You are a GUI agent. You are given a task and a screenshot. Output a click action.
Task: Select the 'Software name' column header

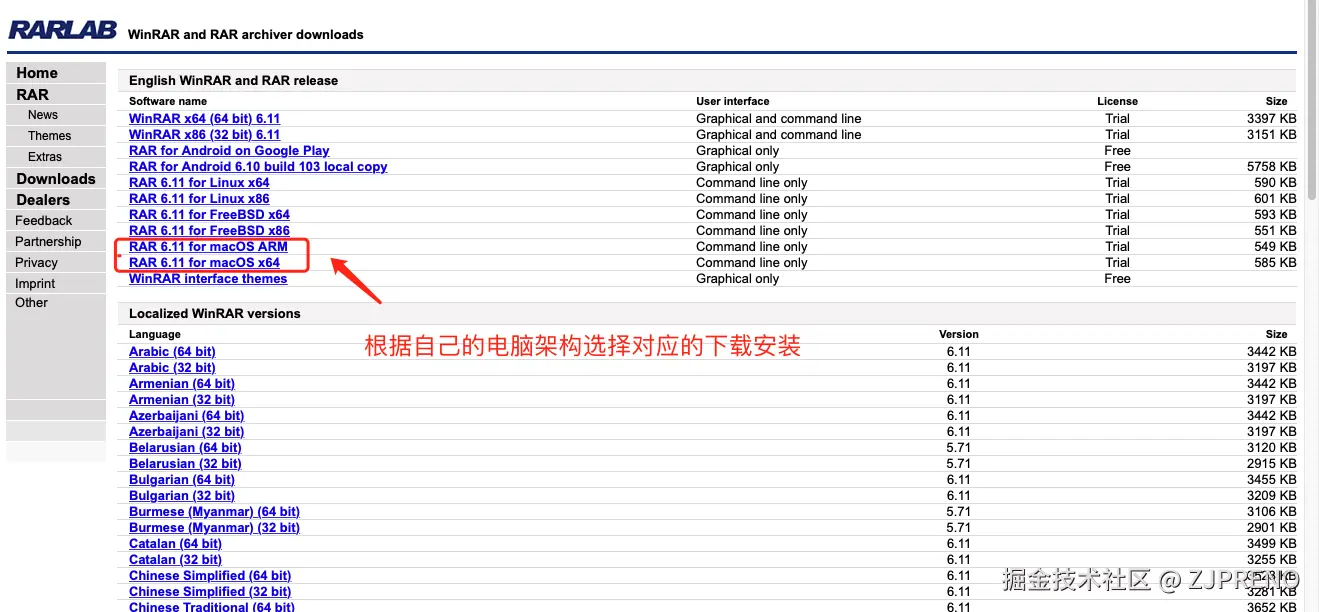168,101
